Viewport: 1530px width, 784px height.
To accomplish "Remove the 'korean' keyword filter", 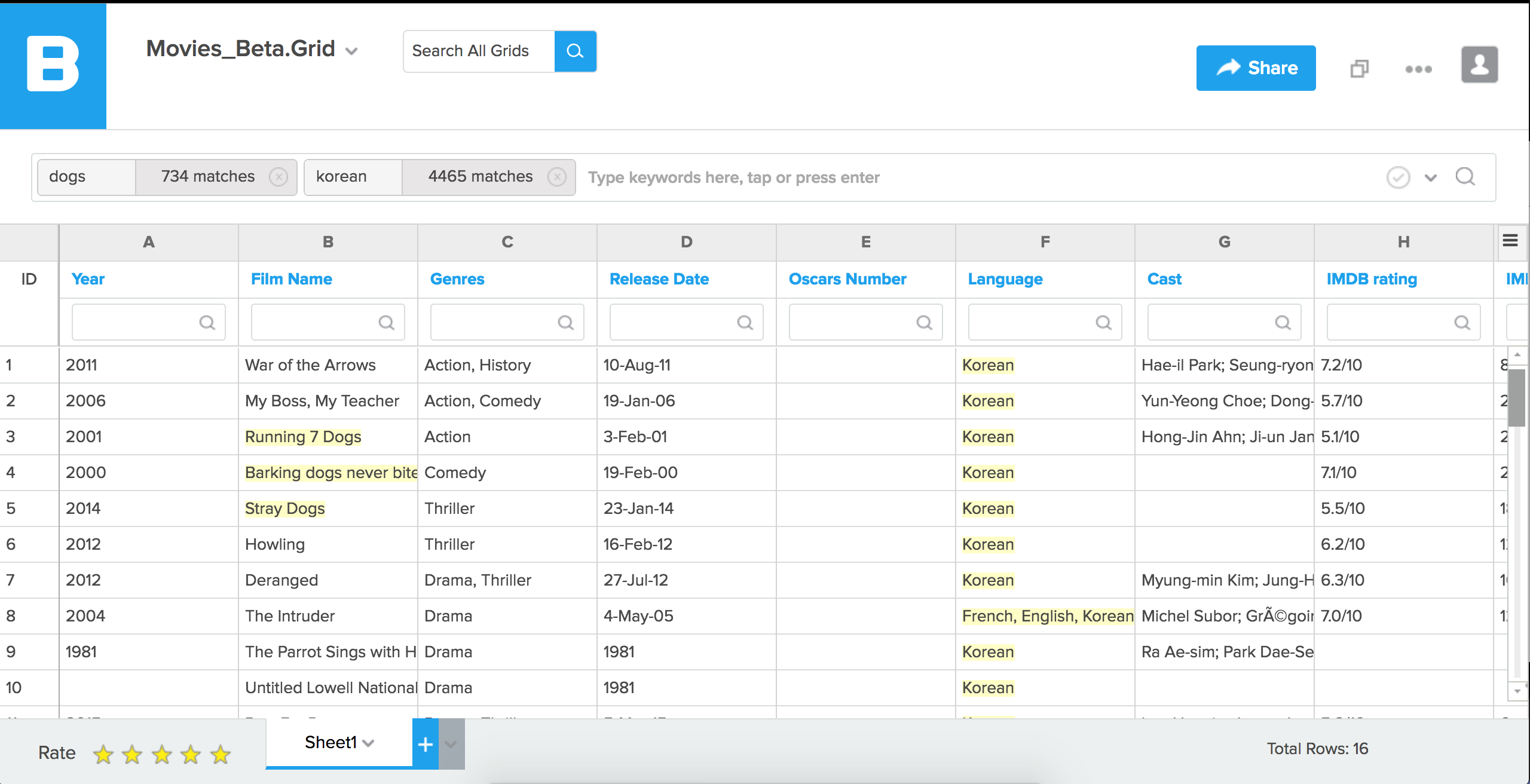I will pos(556,177).
